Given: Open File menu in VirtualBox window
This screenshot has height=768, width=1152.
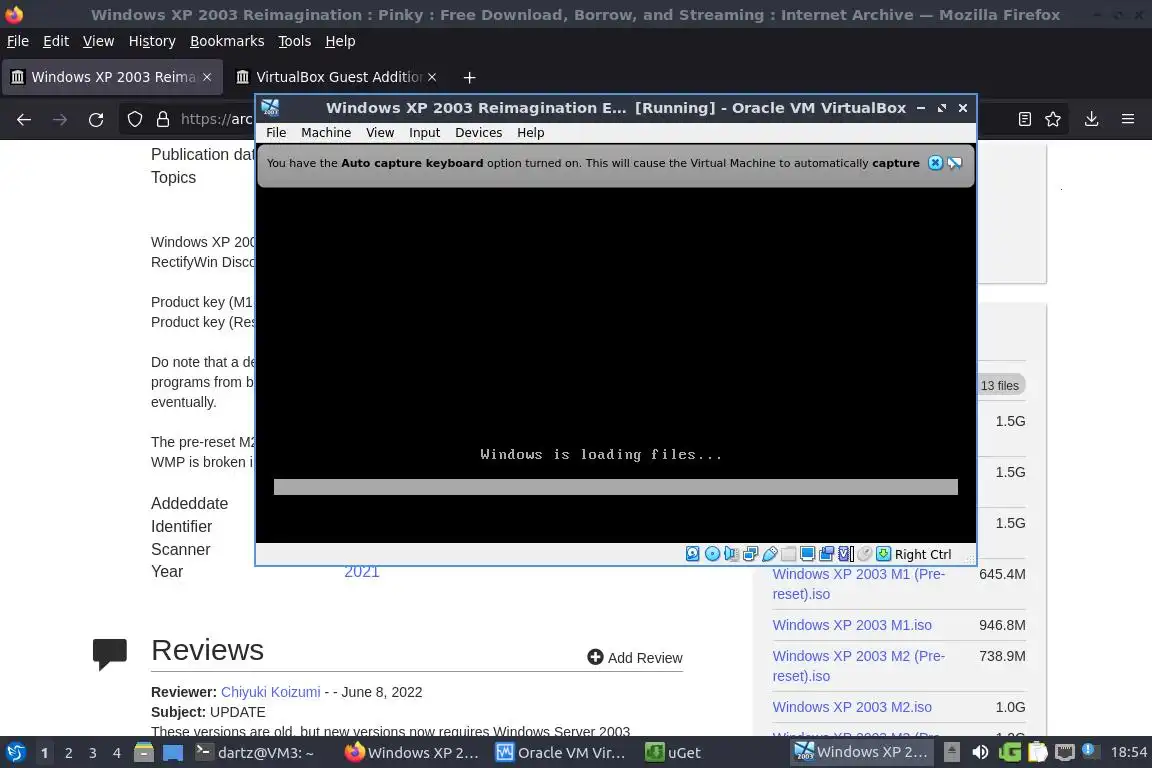Looking at the screenshot, I should [x=276, y=132].
